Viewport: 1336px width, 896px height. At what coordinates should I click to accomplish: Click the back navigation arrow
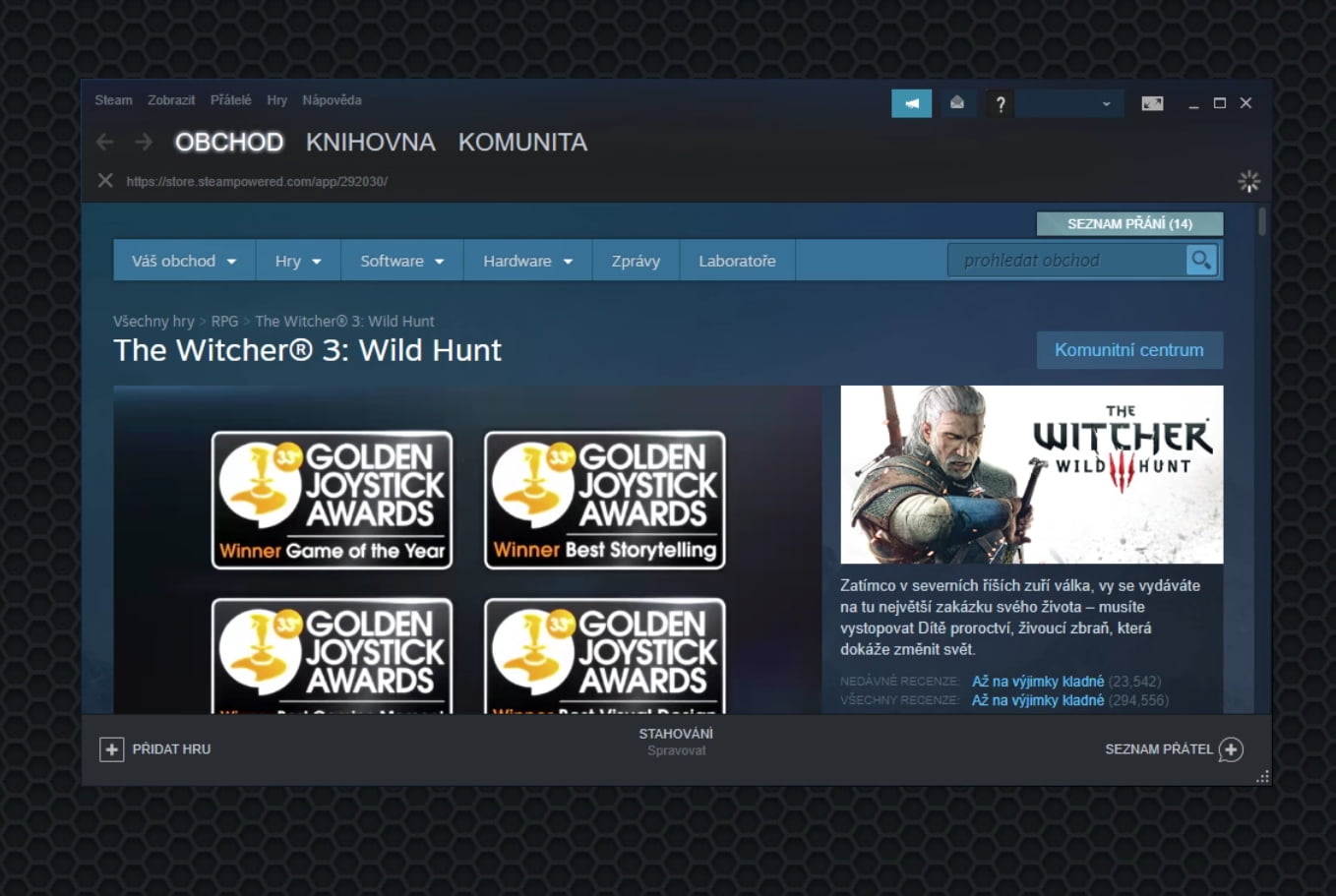pos(105,143)
